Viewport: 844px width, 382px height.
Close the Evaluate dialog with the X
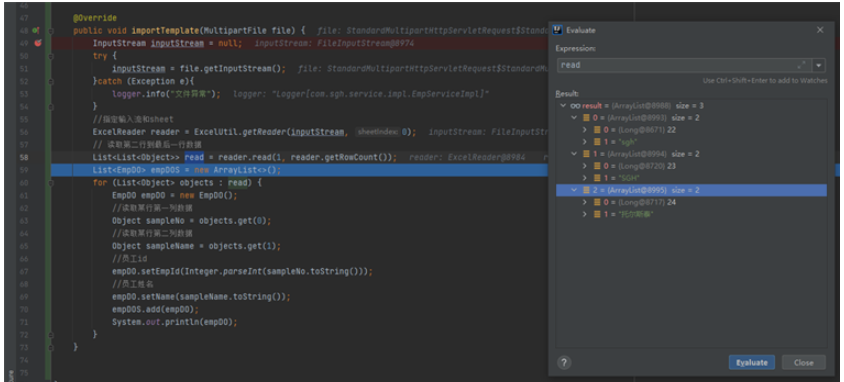point(820,30)
